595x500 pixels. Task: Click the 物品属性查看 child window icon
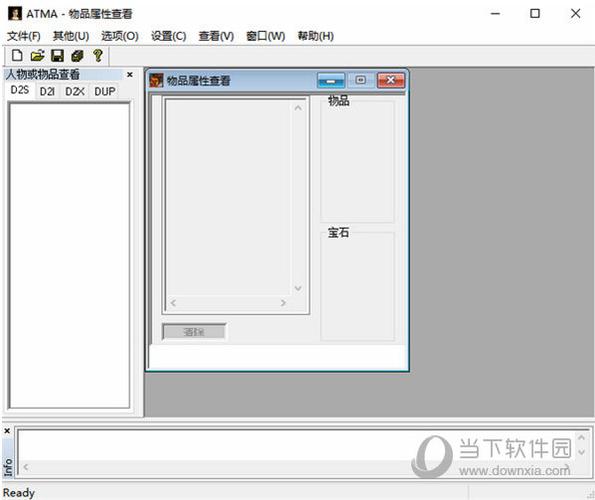(x=156, y=80)
